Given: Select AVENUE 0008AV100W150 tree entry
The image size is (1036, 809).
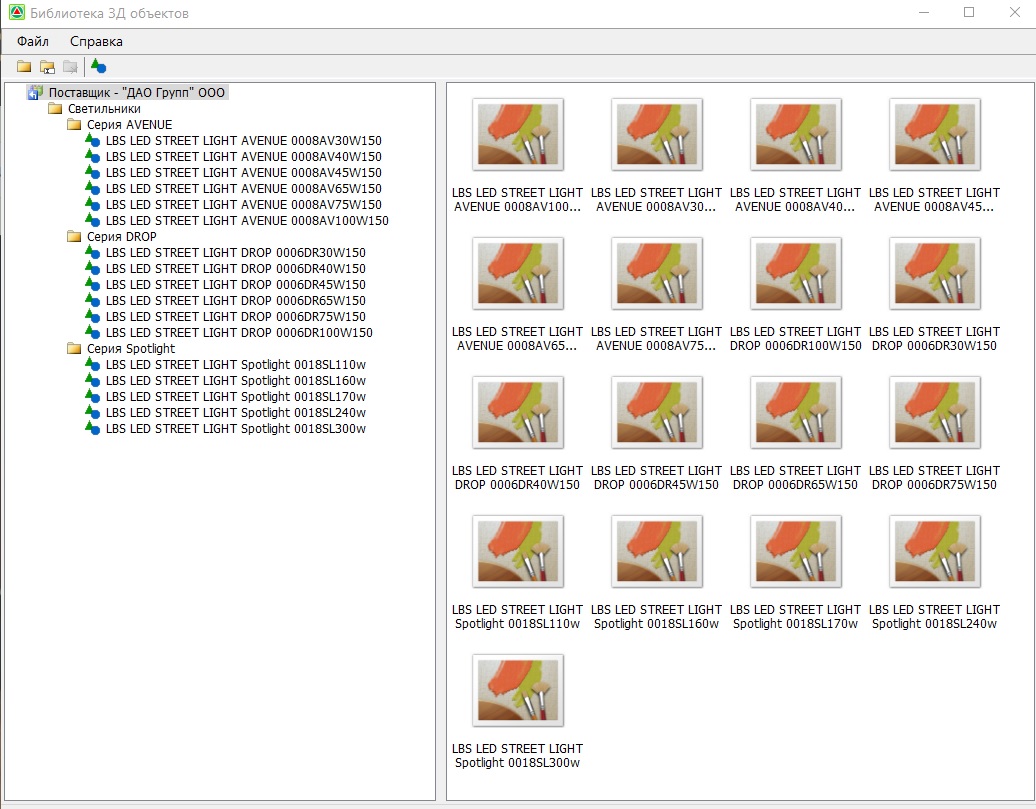Looking at the screenshot, I should pos(247,220).
